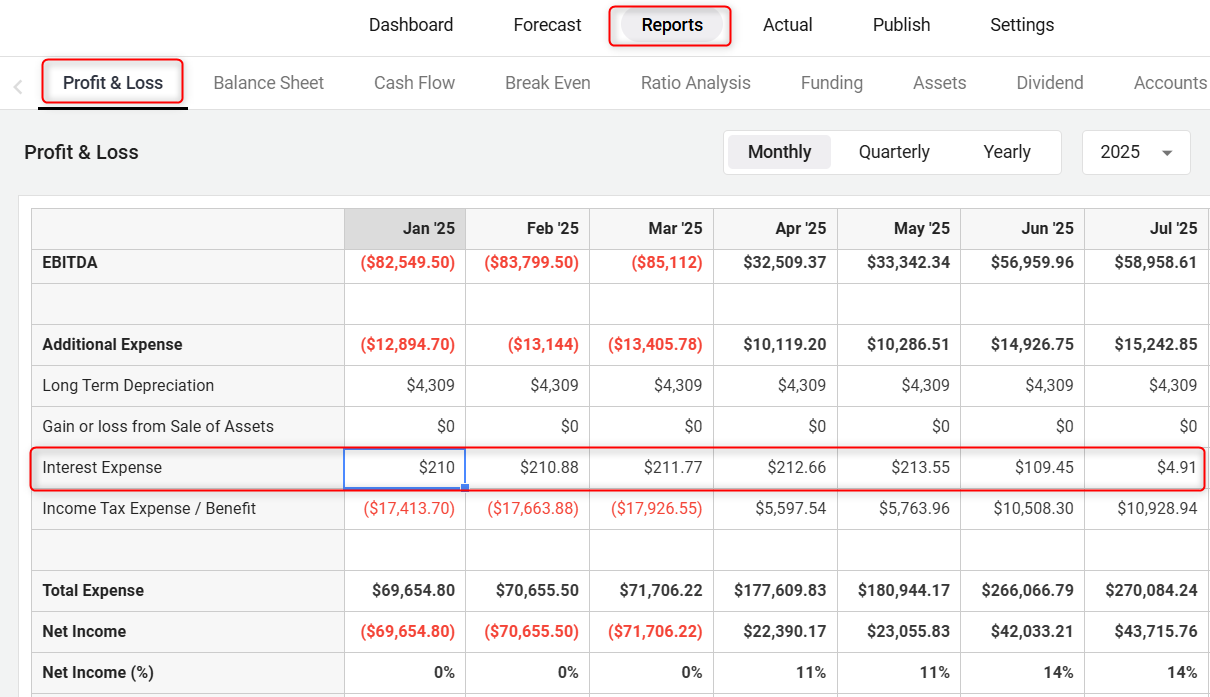Select the Jan '25 Interest Expense cell
The width and height of the screenshot is (1210, 697).
404,468
